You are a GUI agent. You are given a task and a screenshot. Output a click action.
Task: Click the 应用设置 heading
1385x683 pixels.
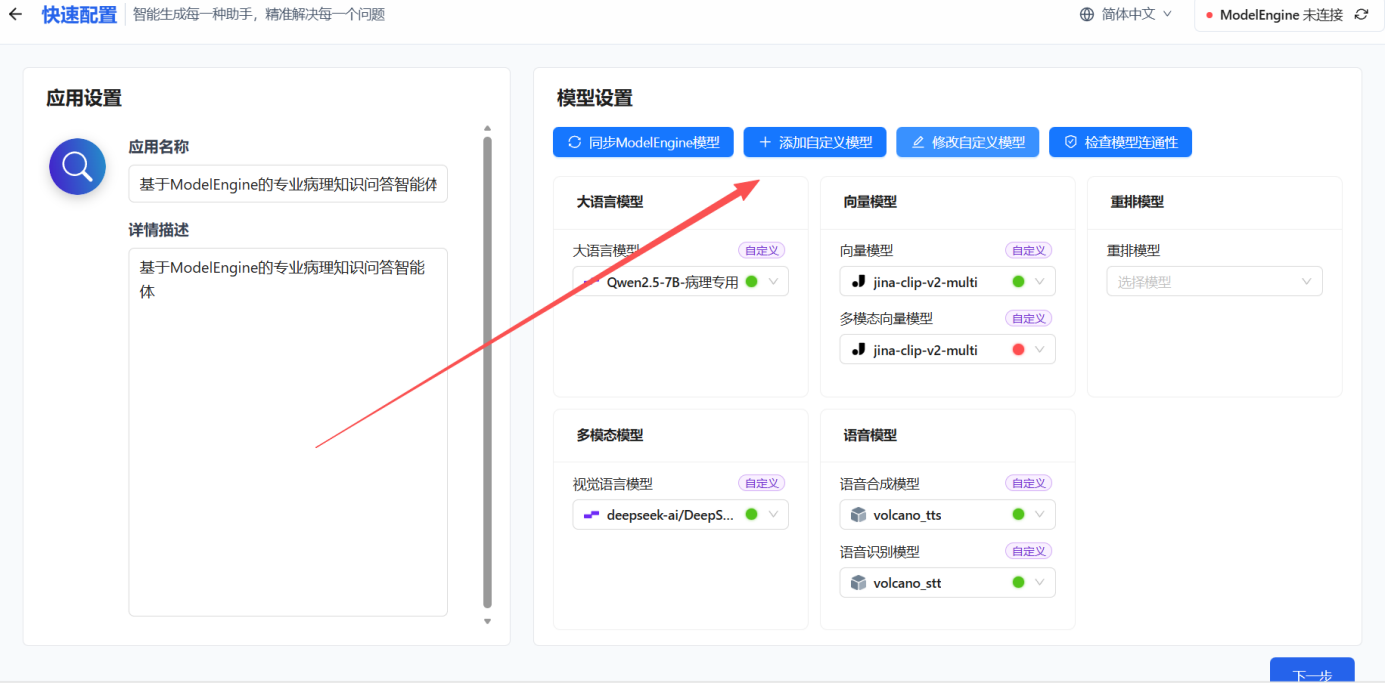point(84,98)
